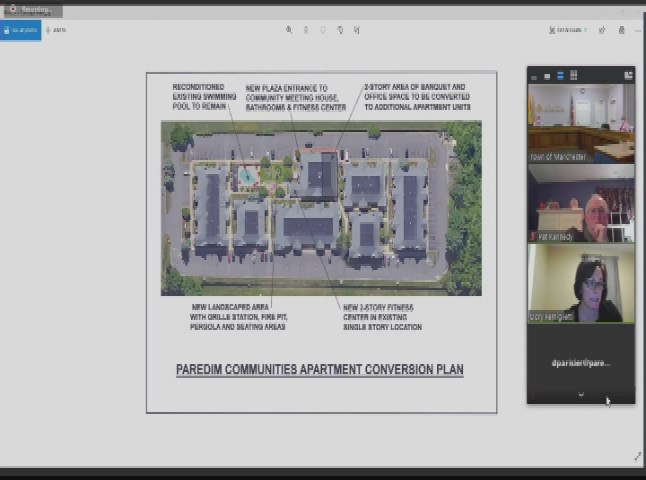Select the third participant video tile
Screen dimensions: 646x480
coord(581,283)
